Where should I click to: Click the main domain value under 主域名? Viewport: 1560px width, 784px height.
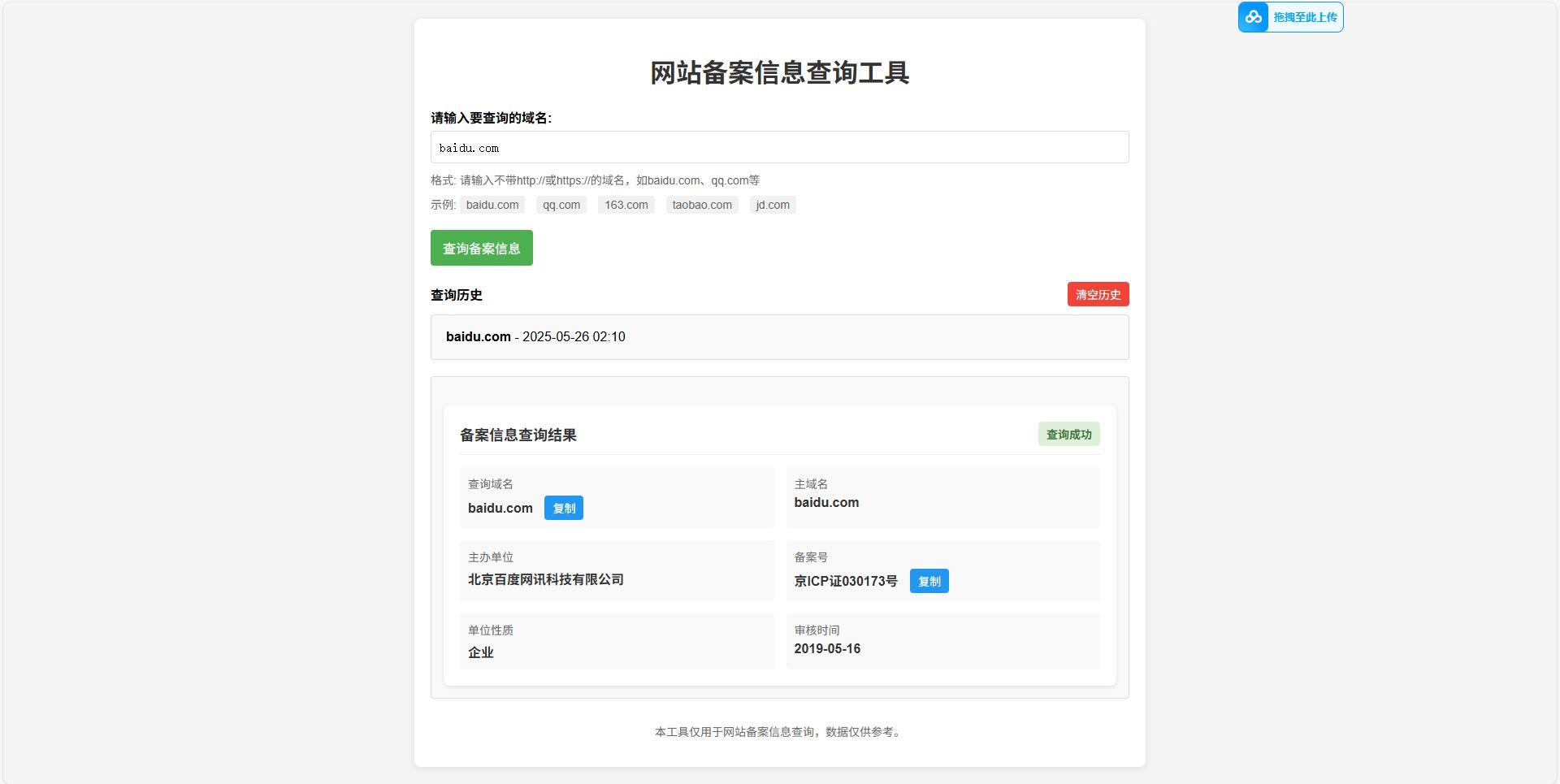pyautogui.click(x=826, y=502)
